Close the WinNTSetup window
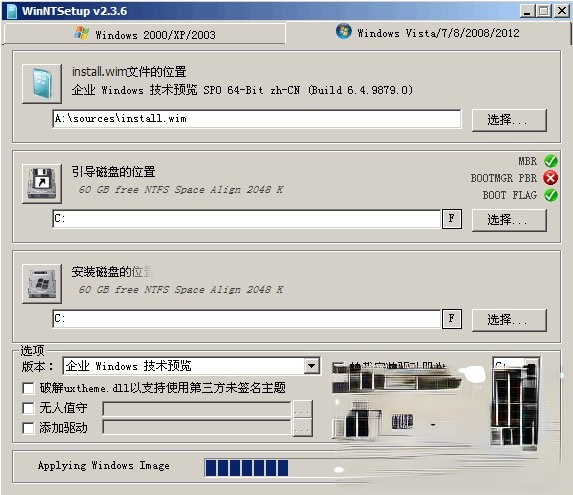Viewport: 573px width, 495px height. (x=562, y=11)
